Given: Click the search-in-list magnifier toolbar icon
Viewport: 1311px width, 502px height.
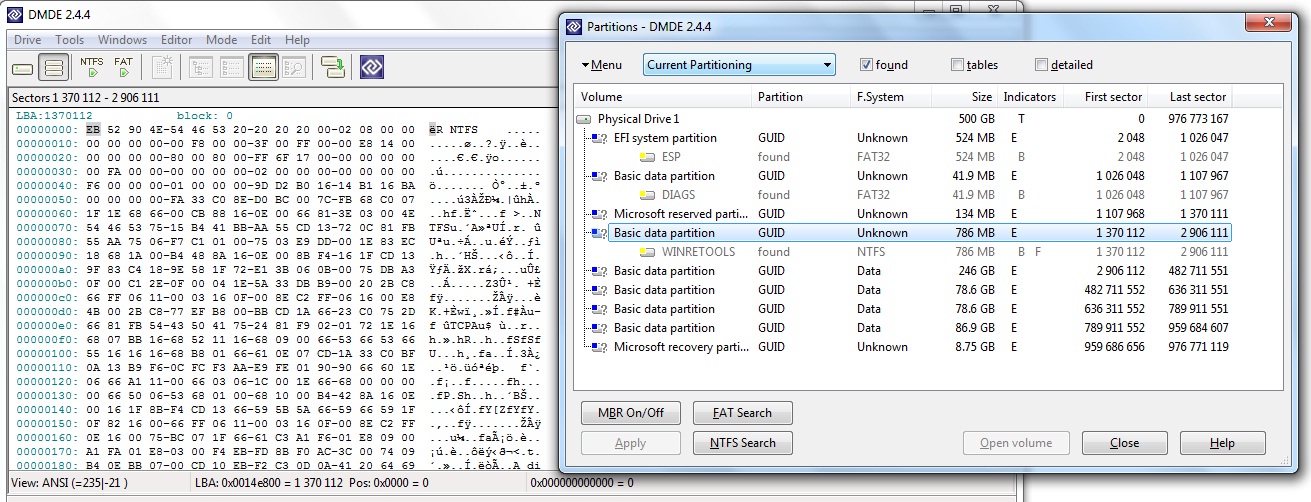Looking at the screenshot, I should pos(293,67).
